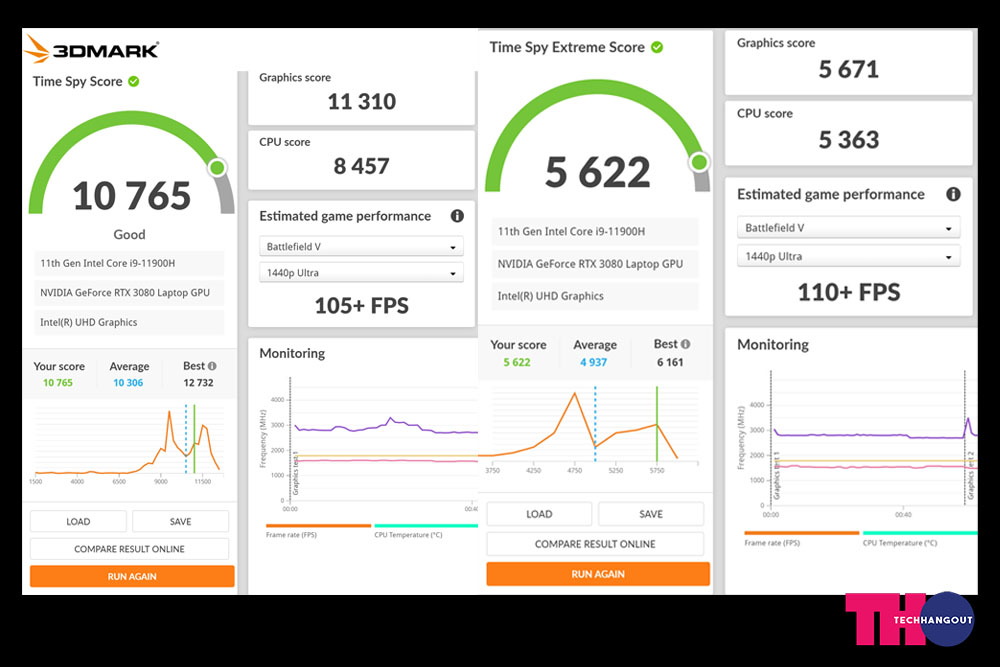The image size is (1000, 667).
Task: Click 11th Gen Intel Core i9-11900H in Time Spy panel
Action: 129,263
